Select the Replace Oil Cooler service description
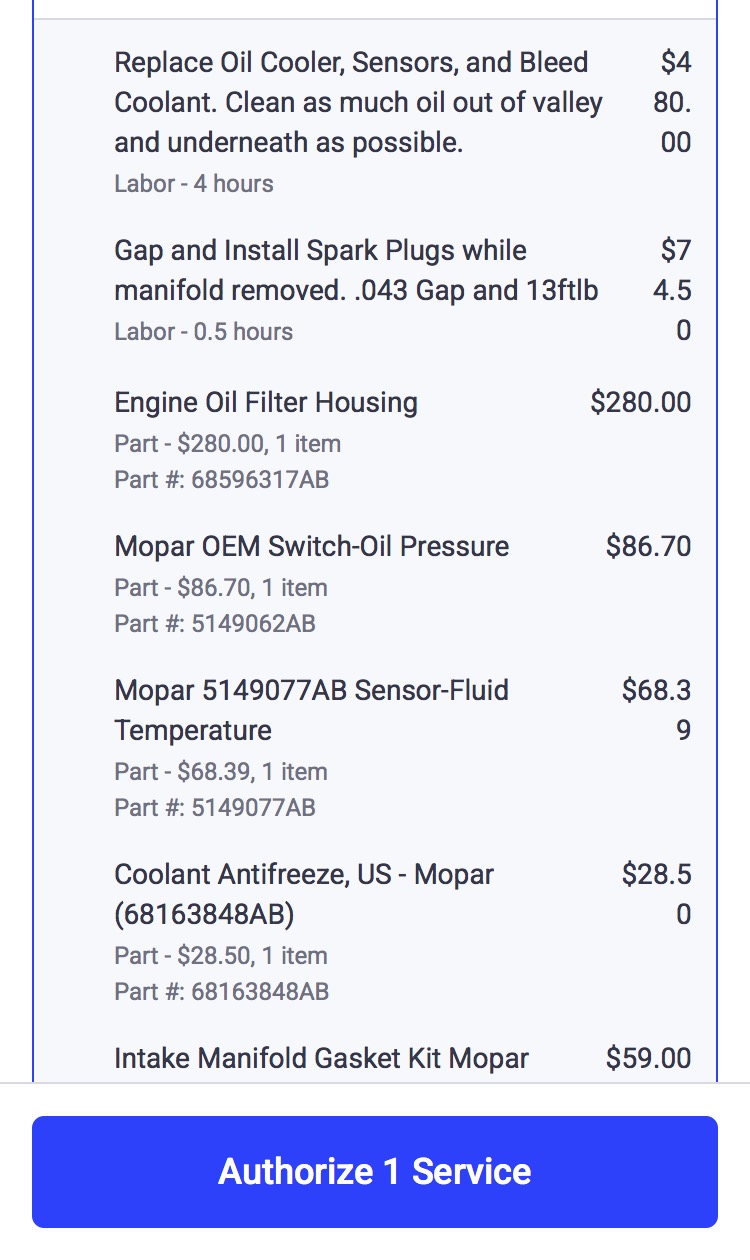The width and height of the screenshot is (750, 1260). coord(358,103)
